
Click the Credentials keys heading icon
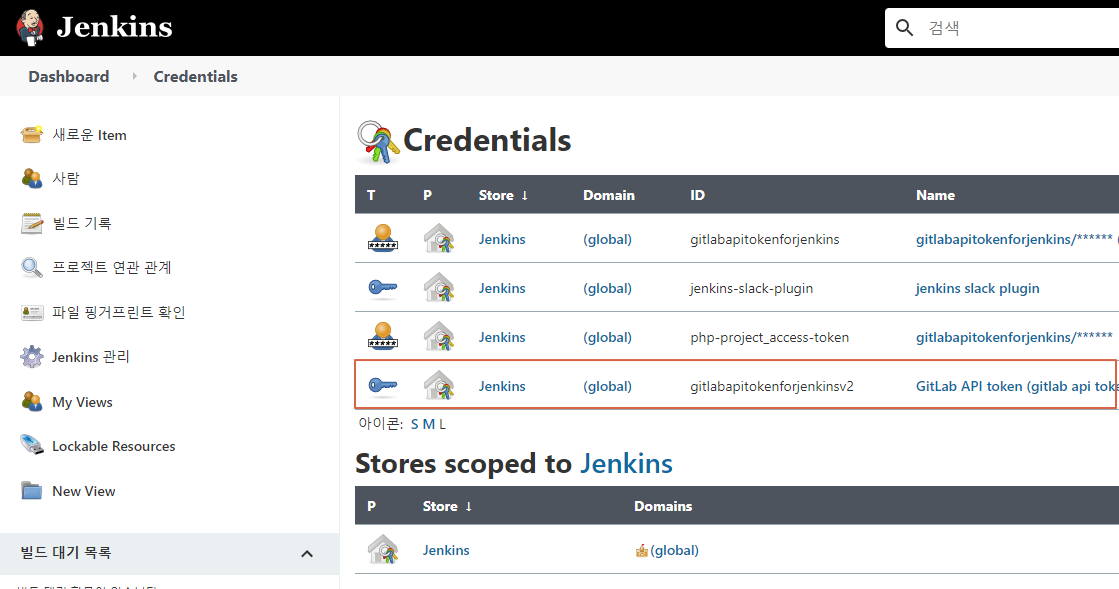378,142
